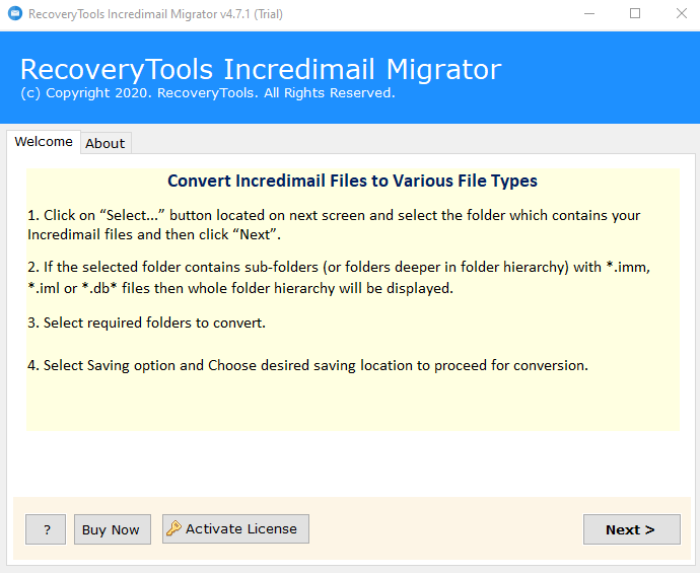Click the Buy Now button
Image resolution: width=700 pixels, height=573 pixels.
[x=111, y=530]
